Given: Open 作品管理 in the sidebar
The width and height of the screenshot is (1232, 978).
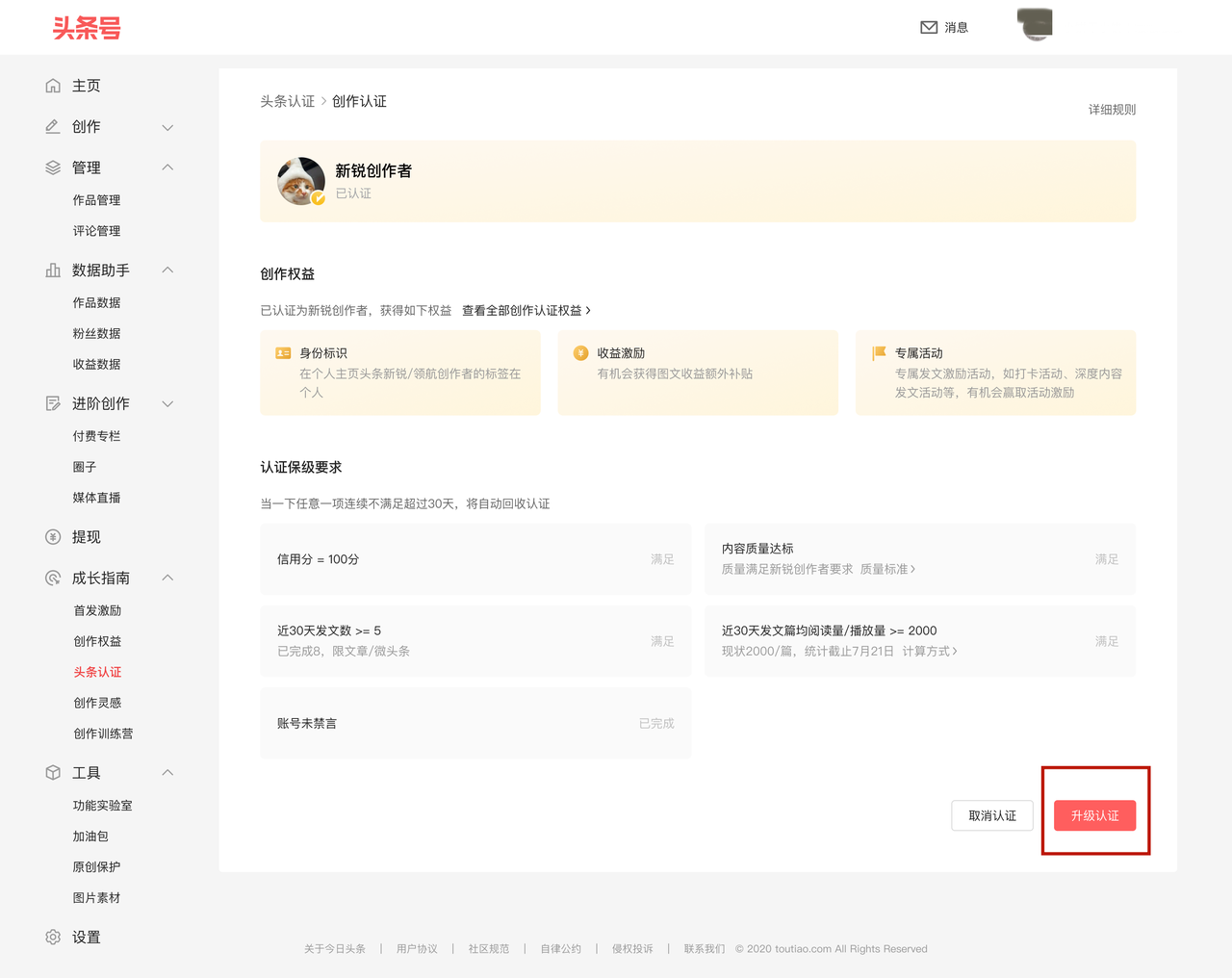Looking at the screenshot, I should [96, 200].
